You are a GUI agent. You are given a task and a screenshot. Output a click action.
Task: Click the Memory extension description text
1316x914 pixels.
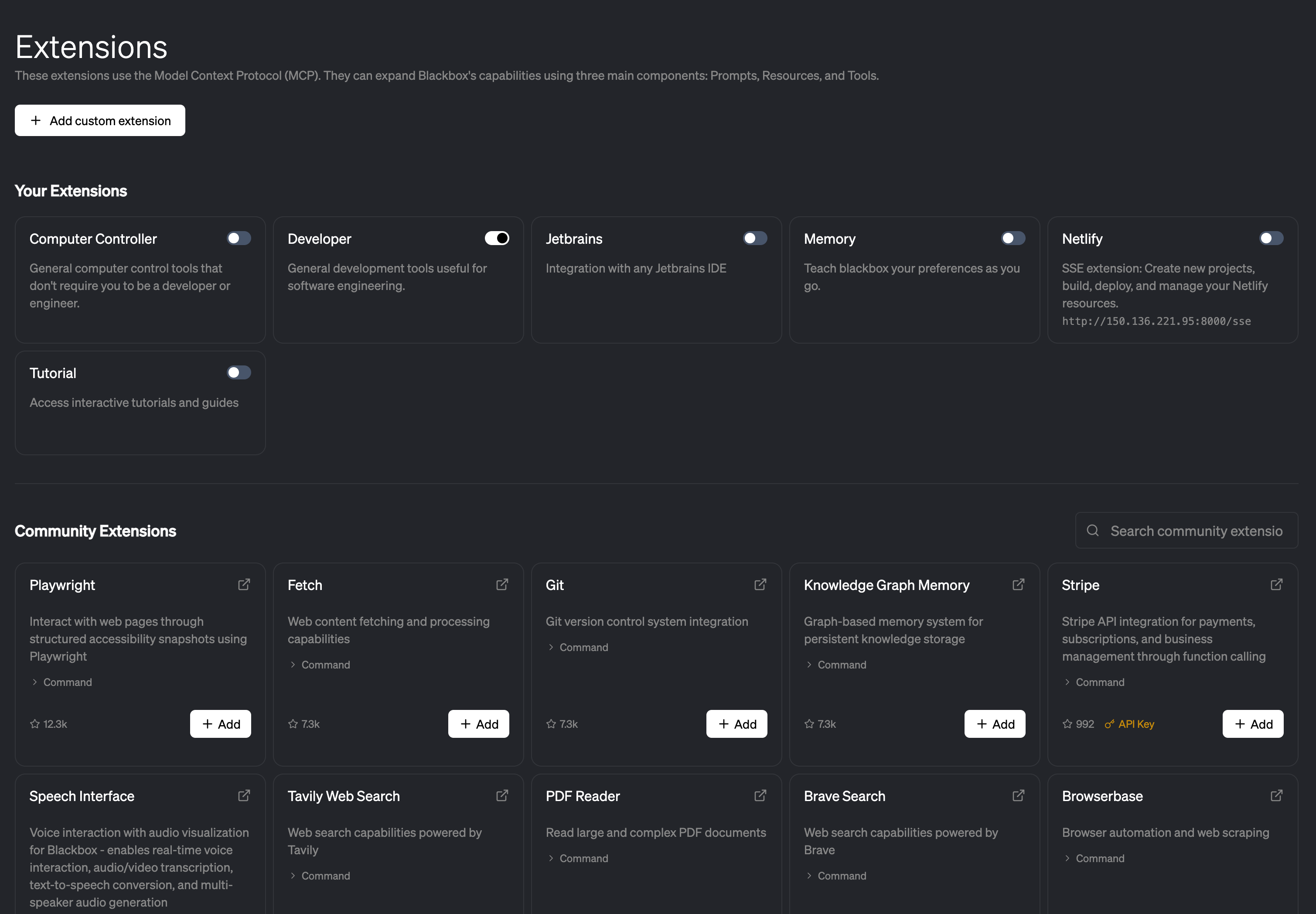click(912, 276)
